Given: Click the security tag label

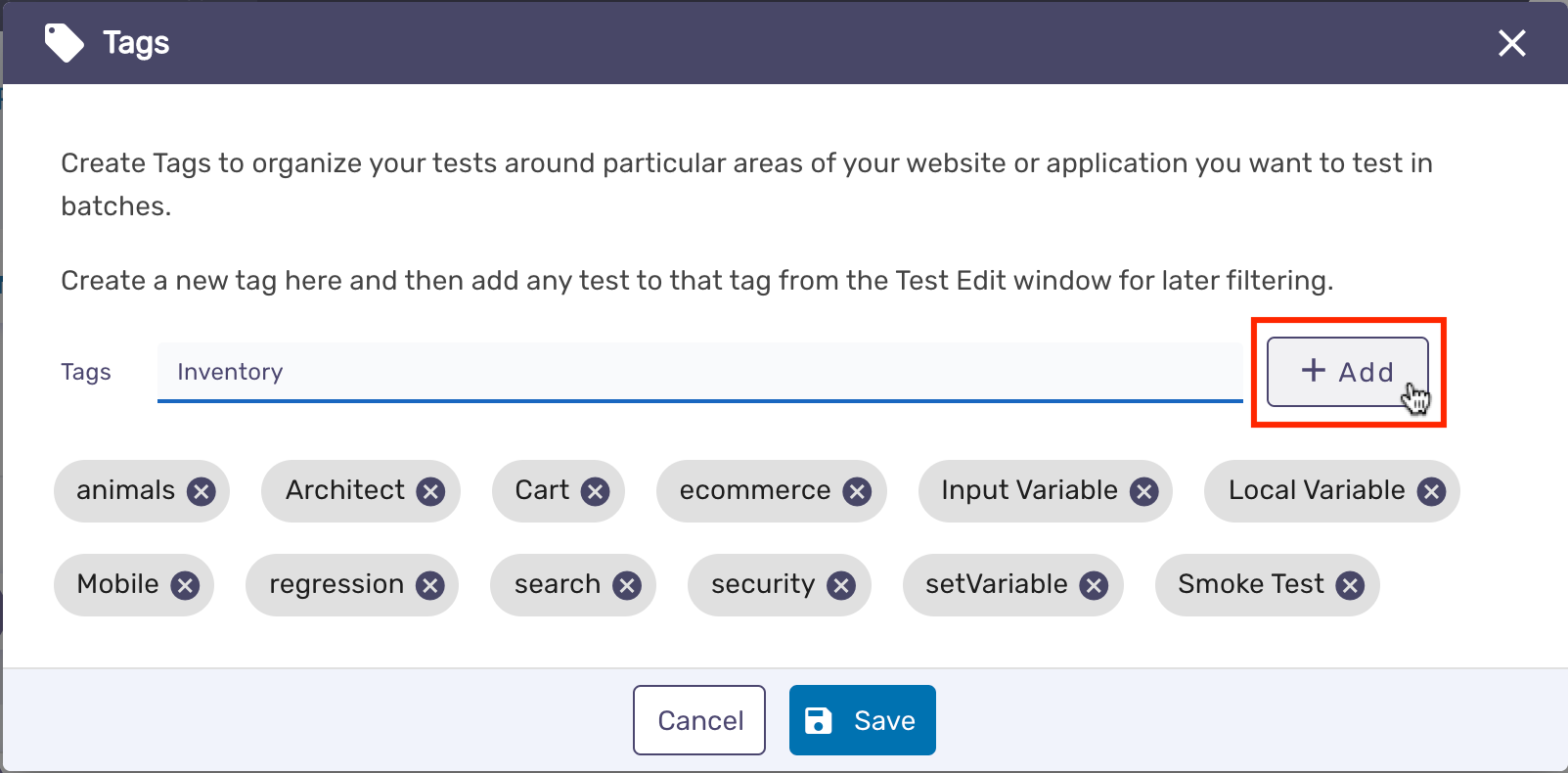Looking at the screenshot, I should point(763,585).
